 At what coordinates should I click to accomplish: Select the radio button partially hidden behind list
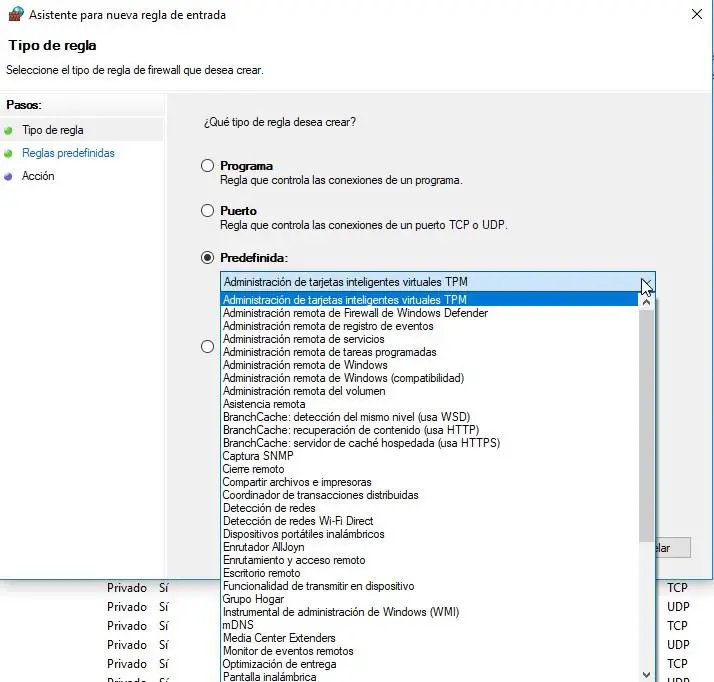207,347
